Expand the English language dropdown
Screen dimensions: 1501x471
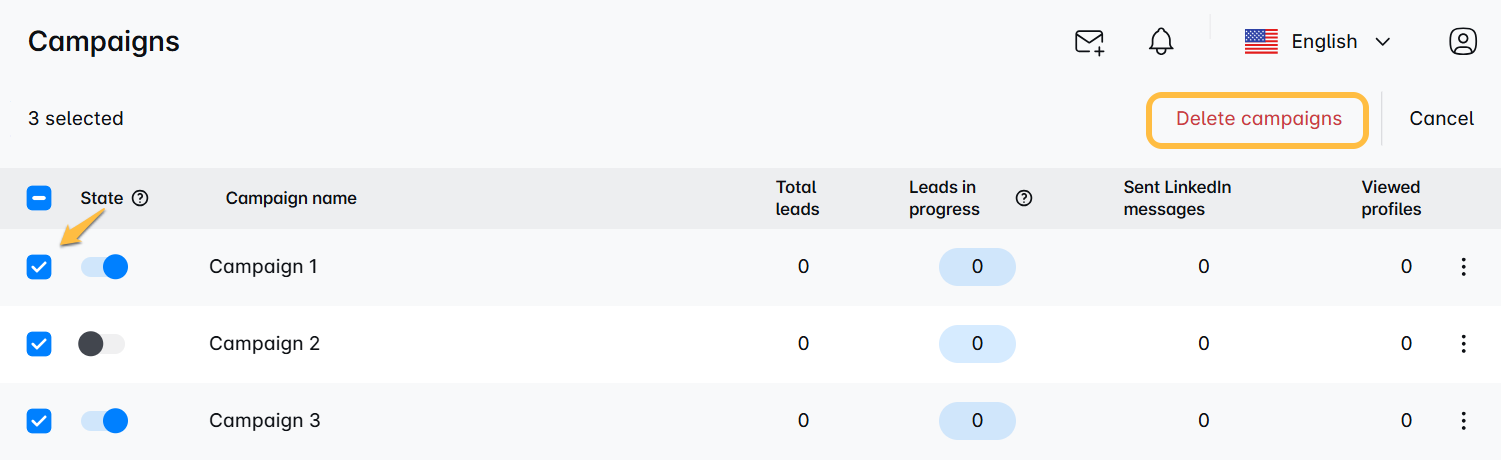click(1318, 41)
